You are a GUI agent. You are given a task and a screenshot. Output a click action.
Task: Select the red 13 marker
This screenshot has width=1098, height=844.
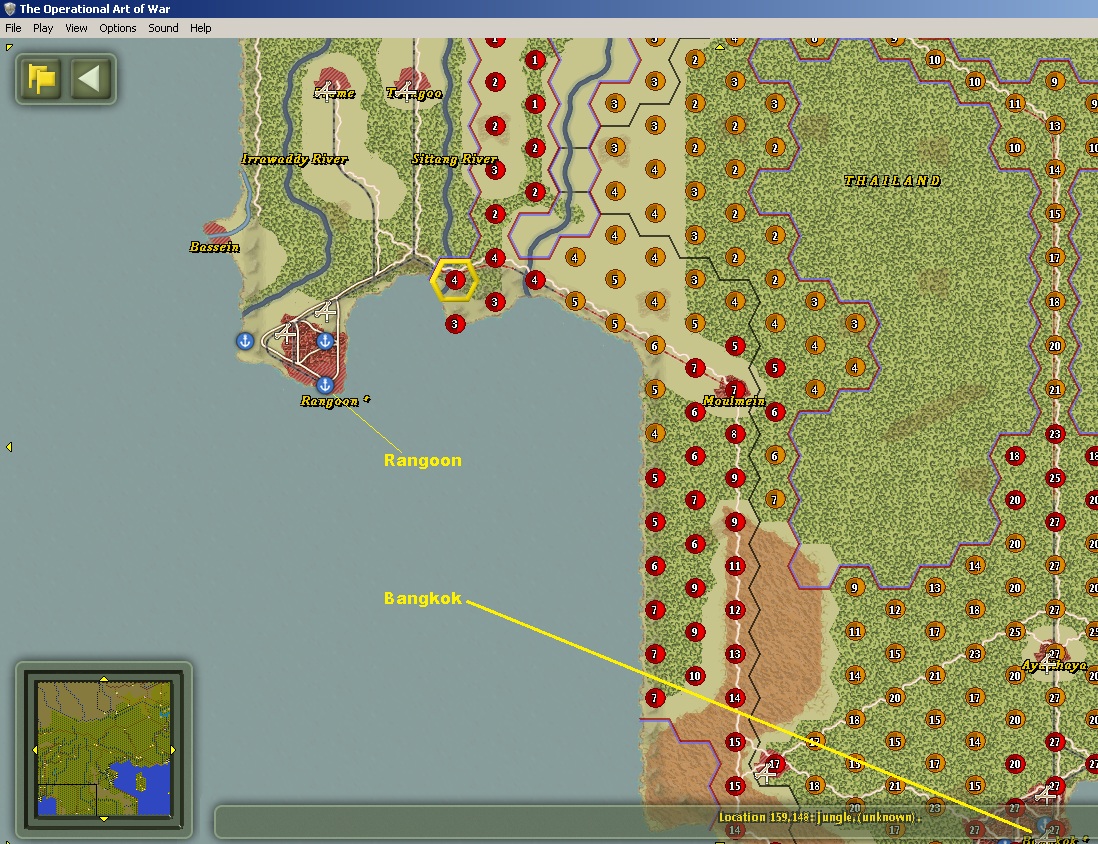[x=734, y=654]
